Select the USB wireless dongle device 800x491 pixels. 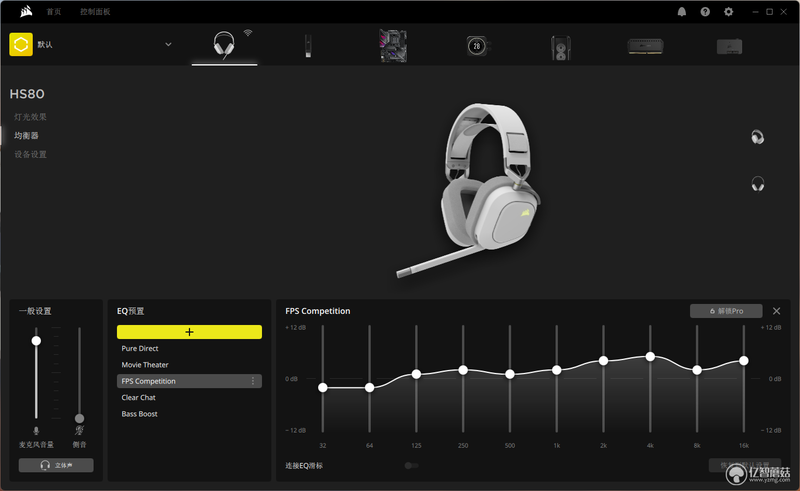pyautogui.click(x=308, y=46)
